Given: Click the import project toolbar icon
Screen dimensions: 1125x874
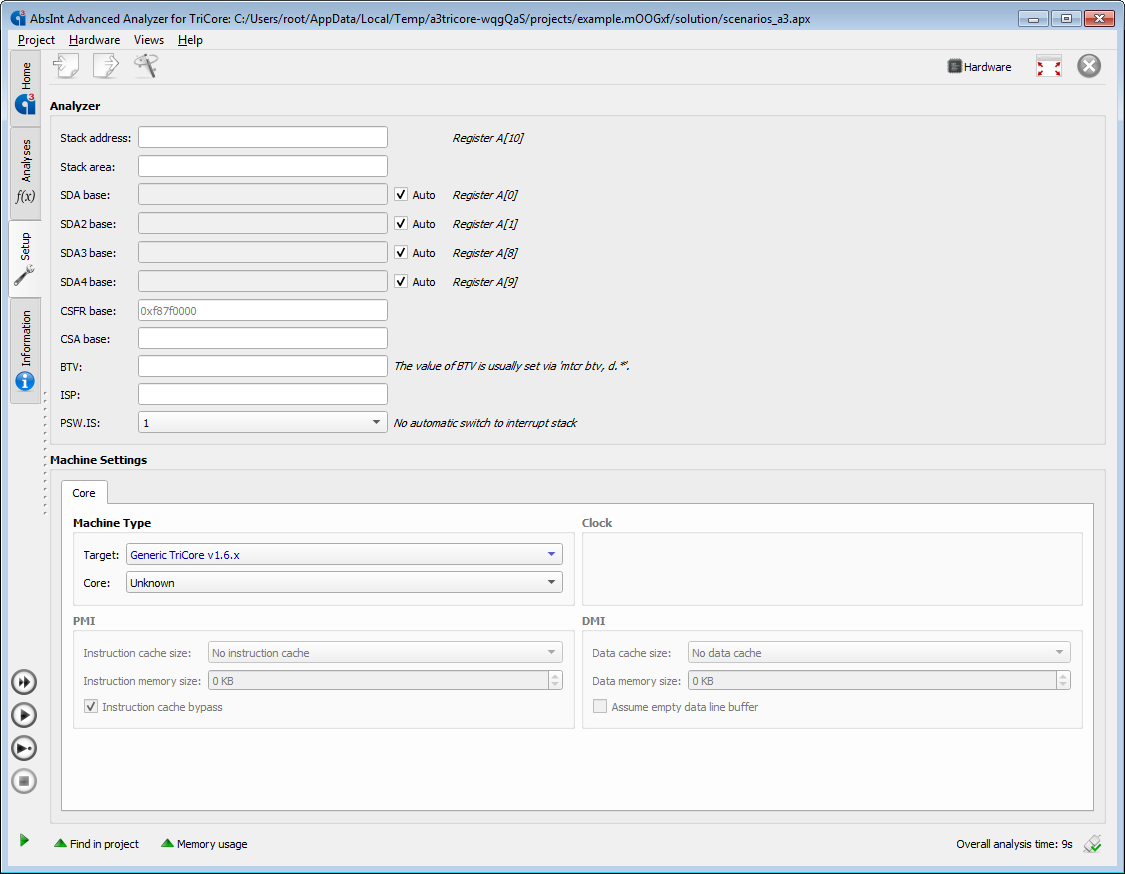Looking at the screenshot, I should tap(66, 66).
